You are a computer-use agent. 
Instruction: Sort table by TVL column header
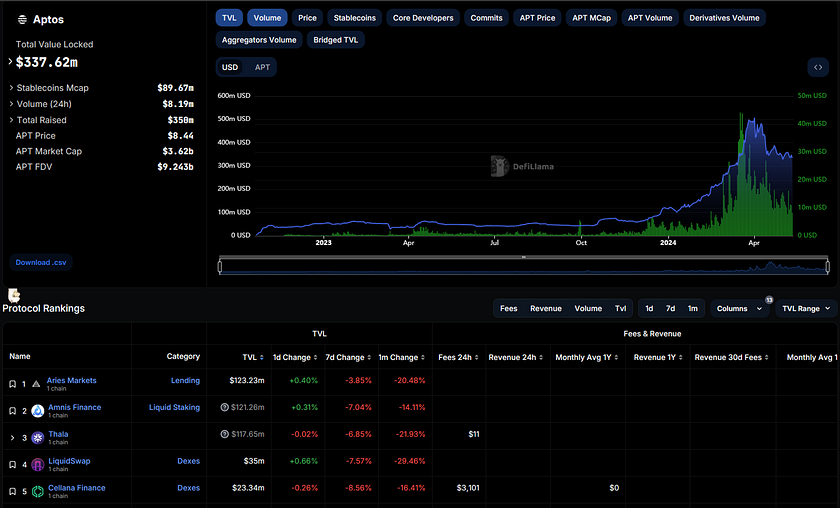[x=253, y=357]
